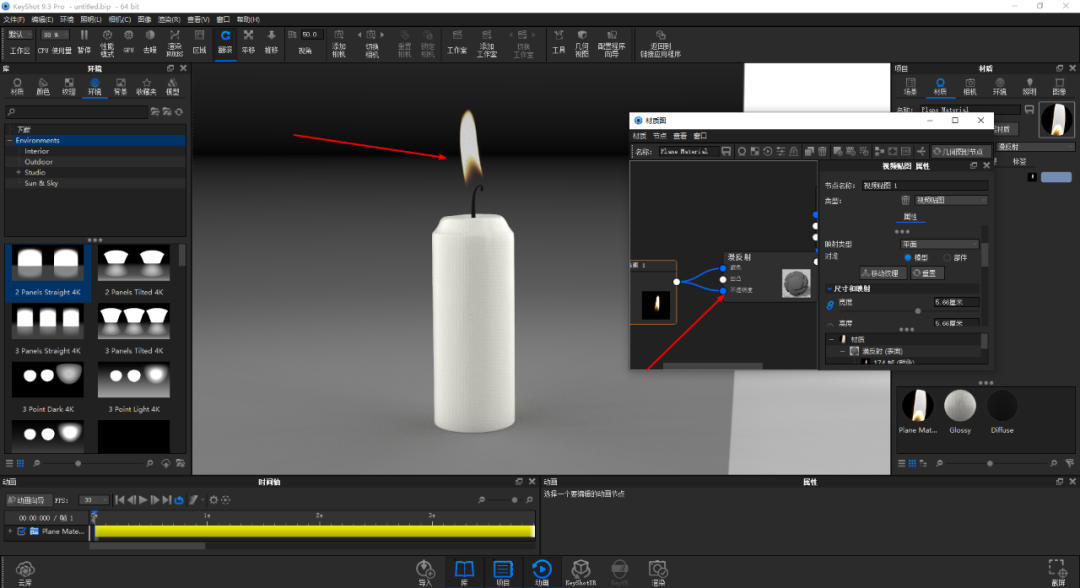Select the Dolly (推移) camera tool
The image size is (1080, 588).
coord(271,41)
